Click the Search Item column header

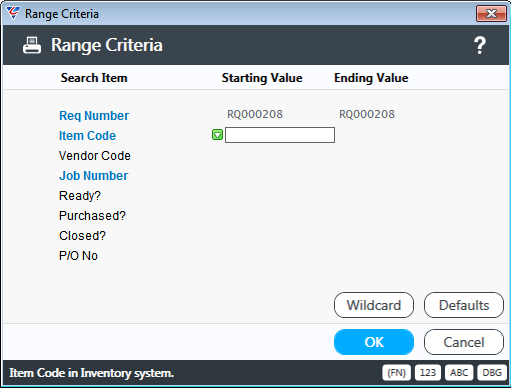[x=94, y=78]
